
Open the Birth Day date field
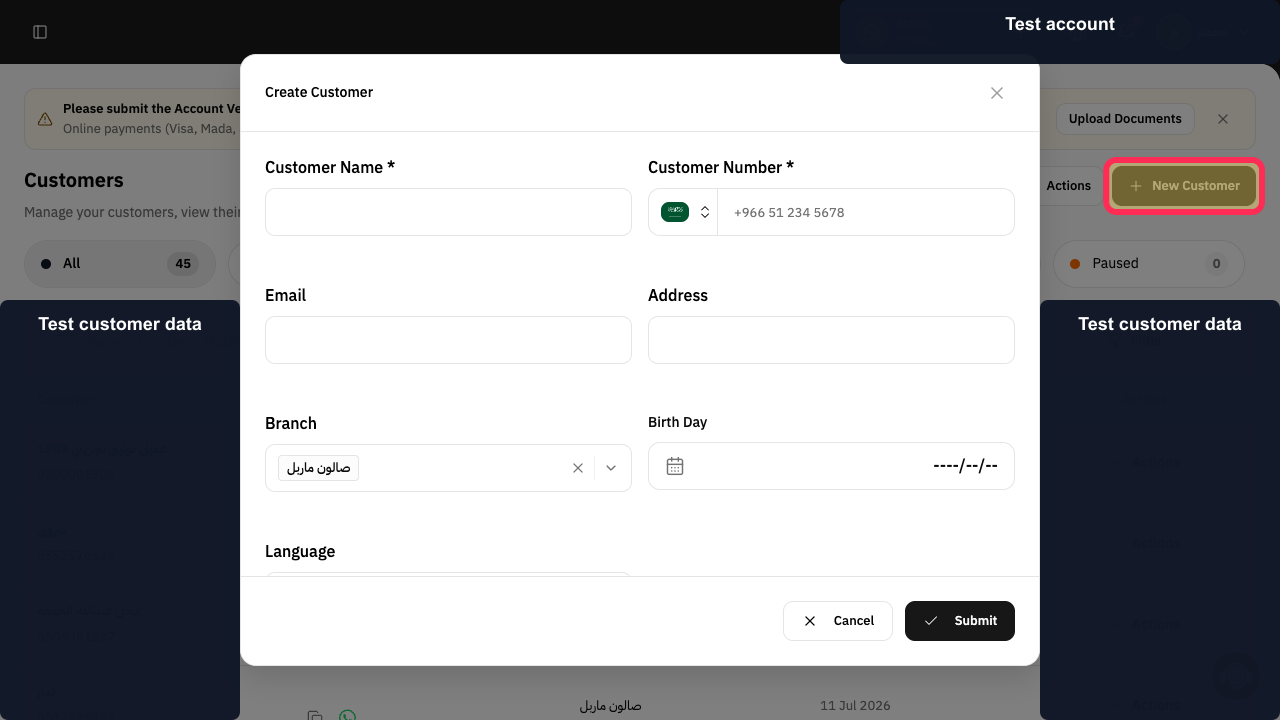831,466
